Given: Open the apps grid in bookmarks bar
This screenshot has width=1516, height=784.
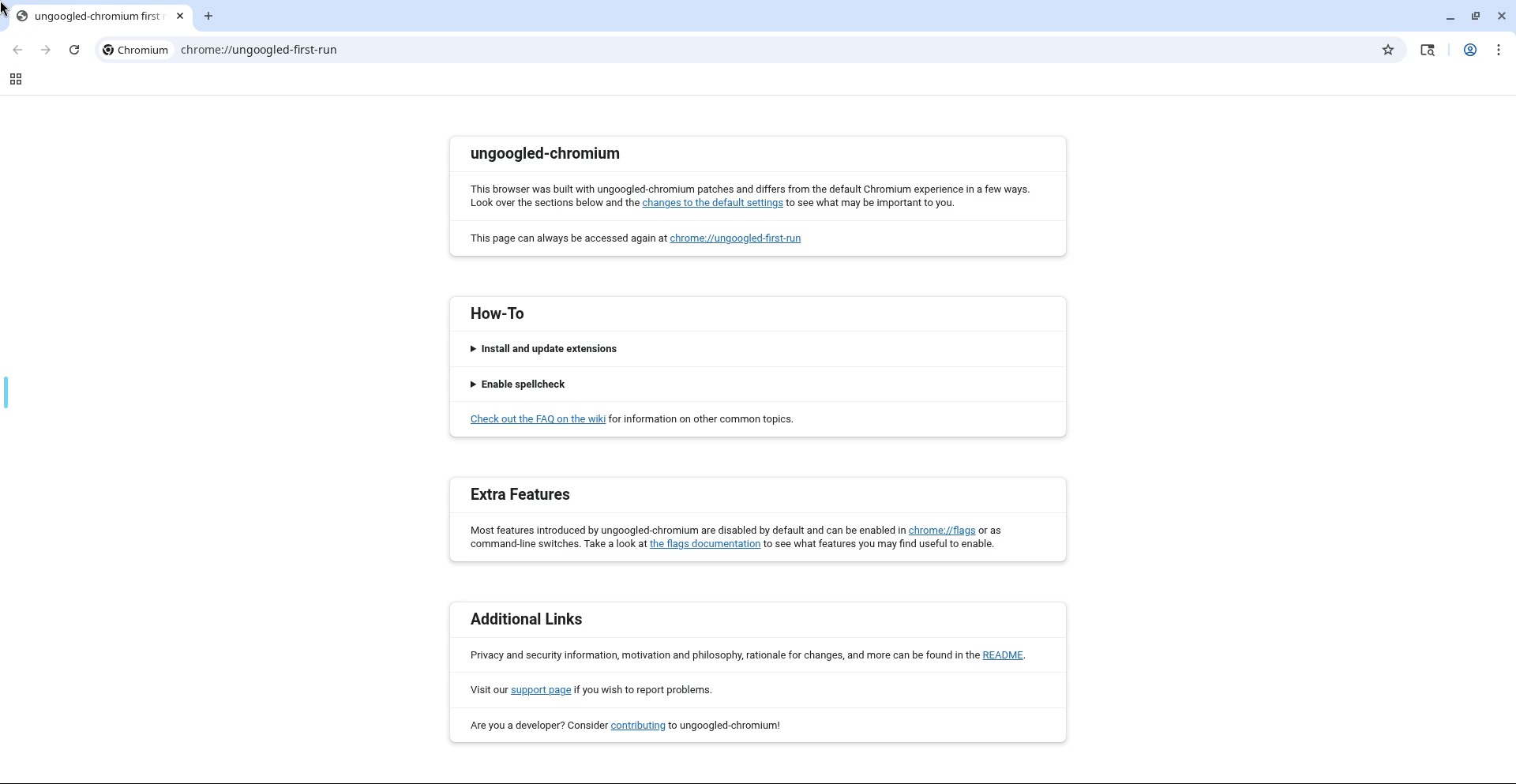Looking at the screenshot, I should (x=16, y=79).
